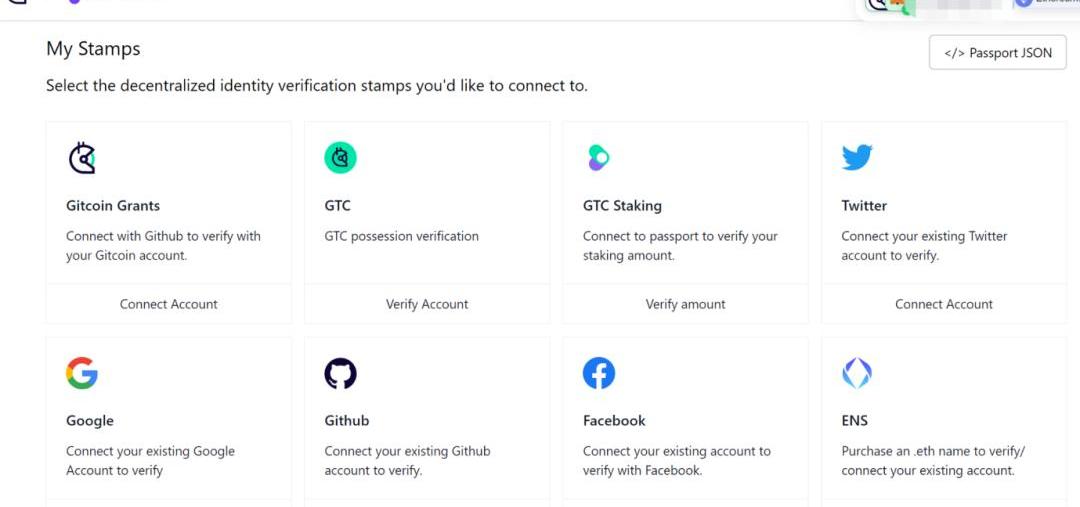1080x507 pixels.
Task: Click the ENS diamond icon
Action: click(x=857, y=373)
